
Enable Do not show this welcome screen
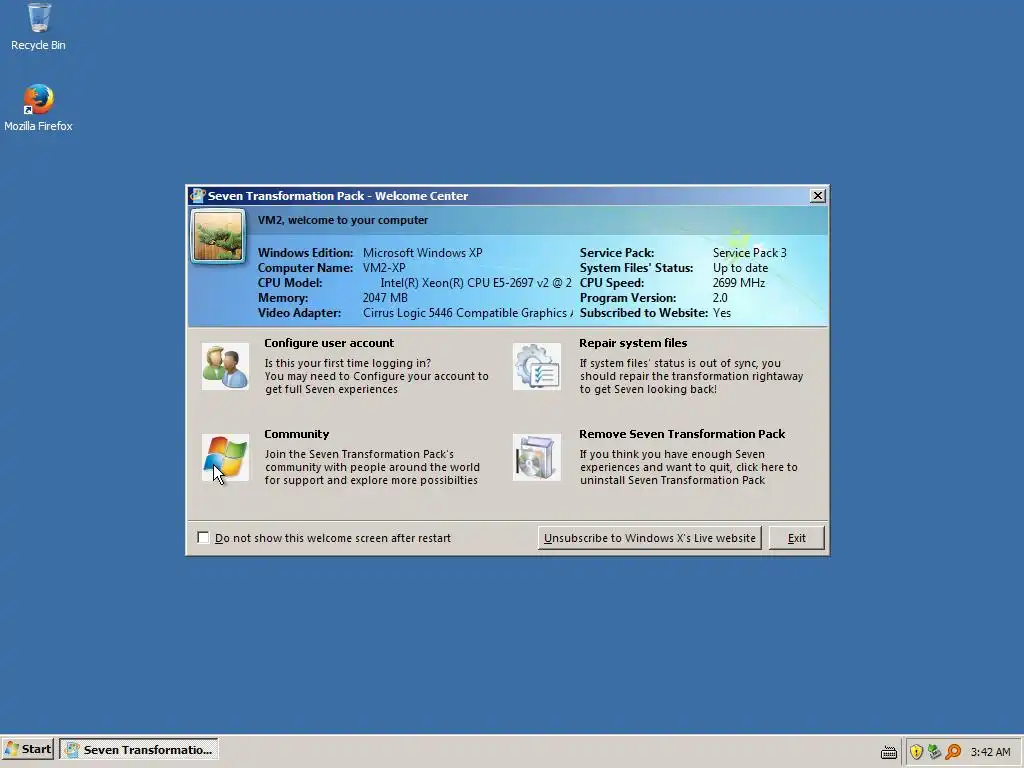coord(203,537)
